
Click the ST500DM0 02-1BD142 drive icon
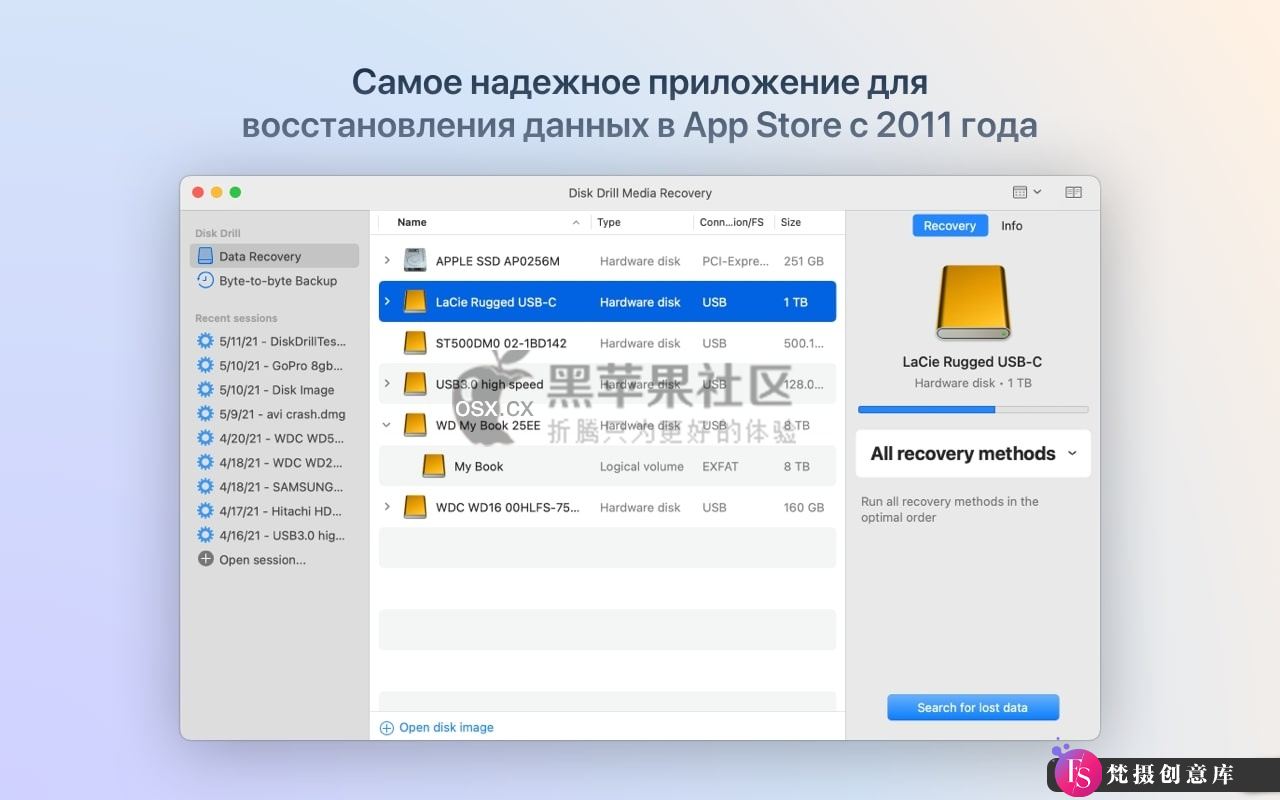415,343
